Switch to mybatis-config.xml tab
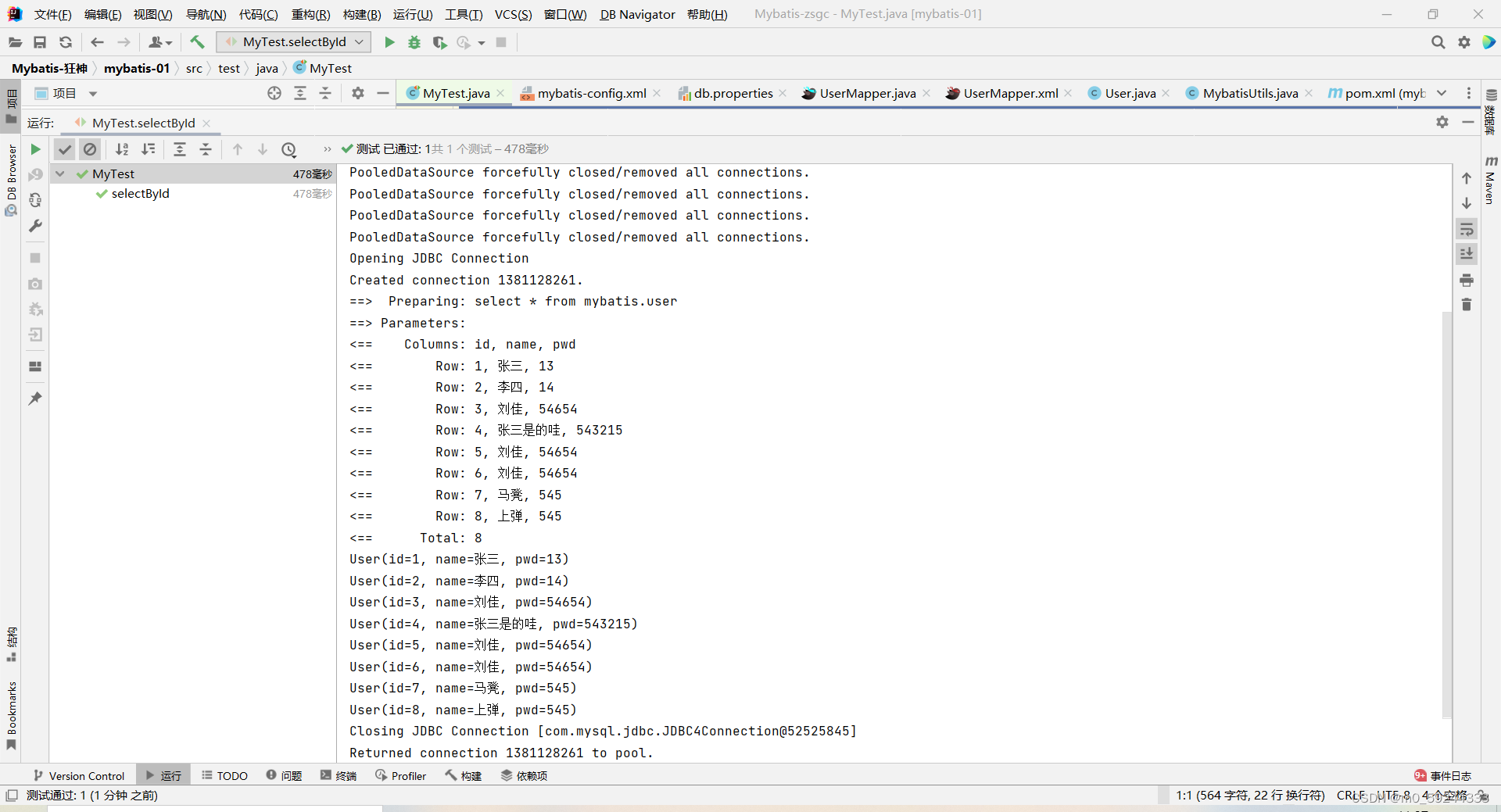This screenshot has width=1501, height=812. click(592, 93)
